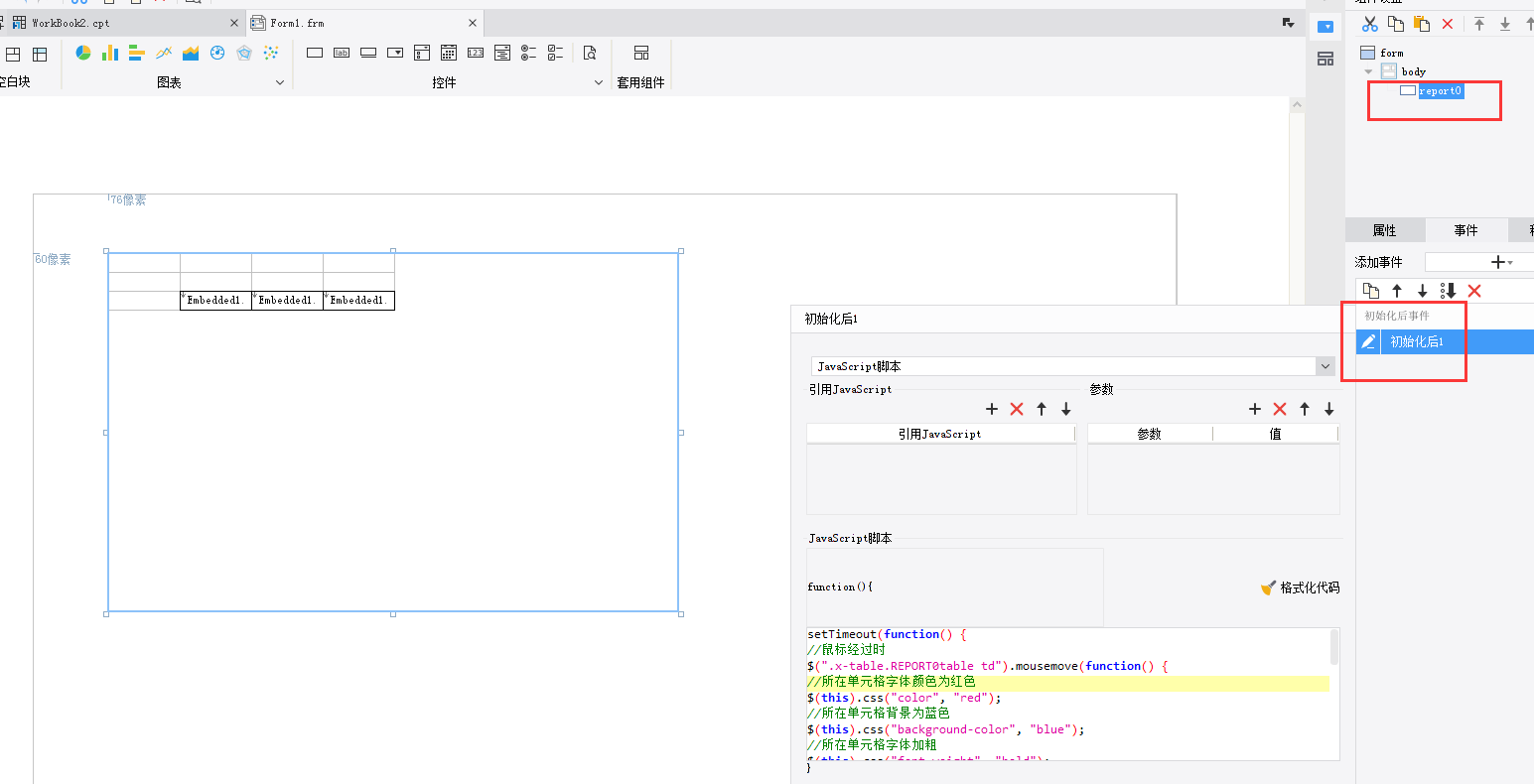Viewport: 1534px width, 784px height.
Task: Insert a column bar chart
Action: [x=110, y=53]
